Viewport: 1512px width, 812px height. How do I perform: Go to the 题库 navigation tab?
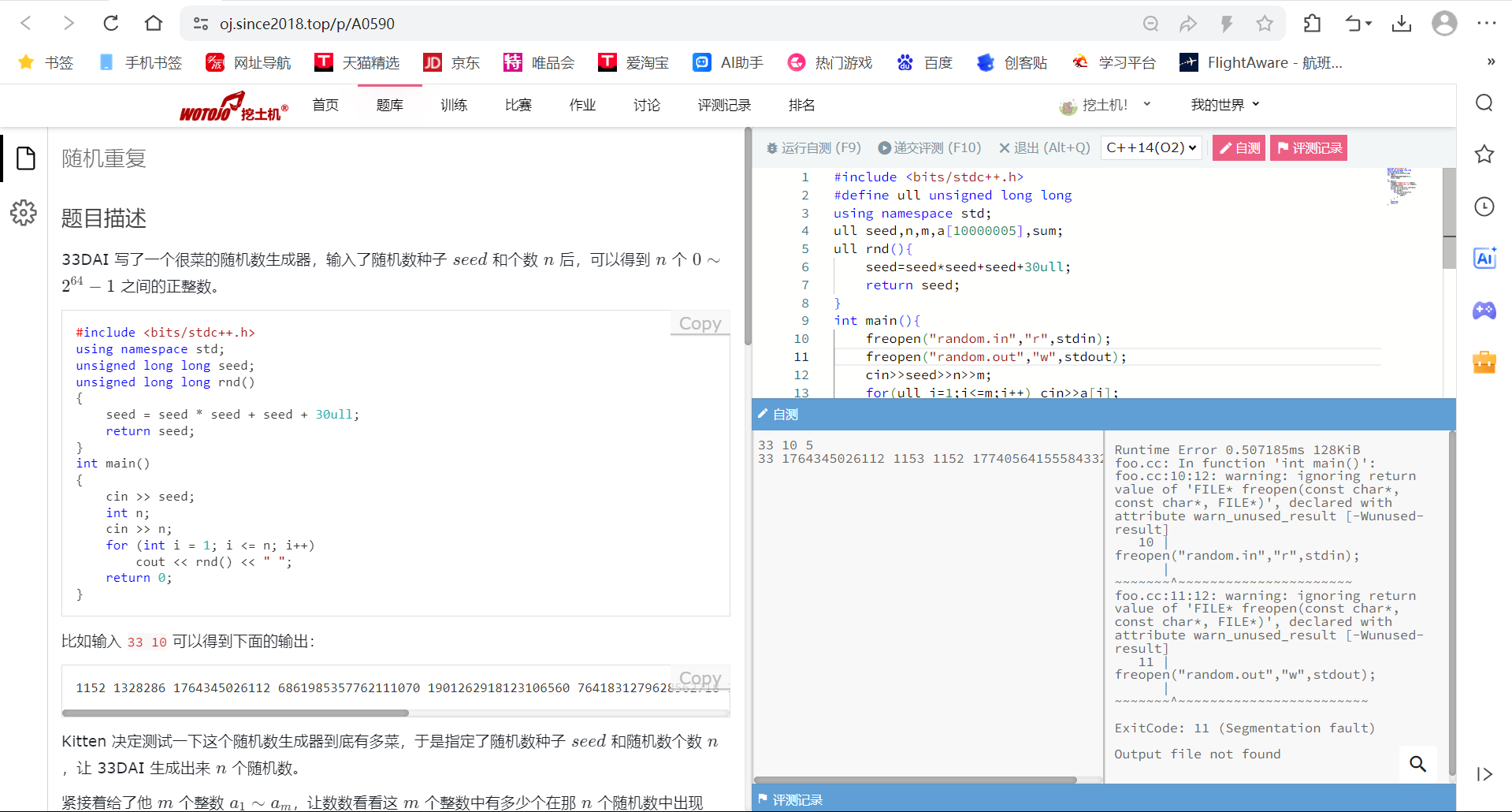(x=389, y=105)
